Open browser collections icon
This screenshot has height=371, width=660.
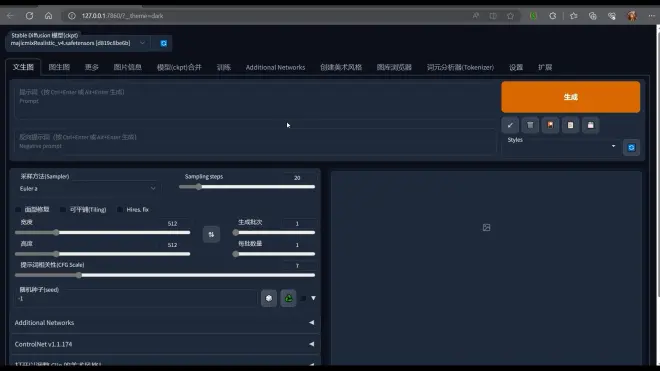[593, 16]
